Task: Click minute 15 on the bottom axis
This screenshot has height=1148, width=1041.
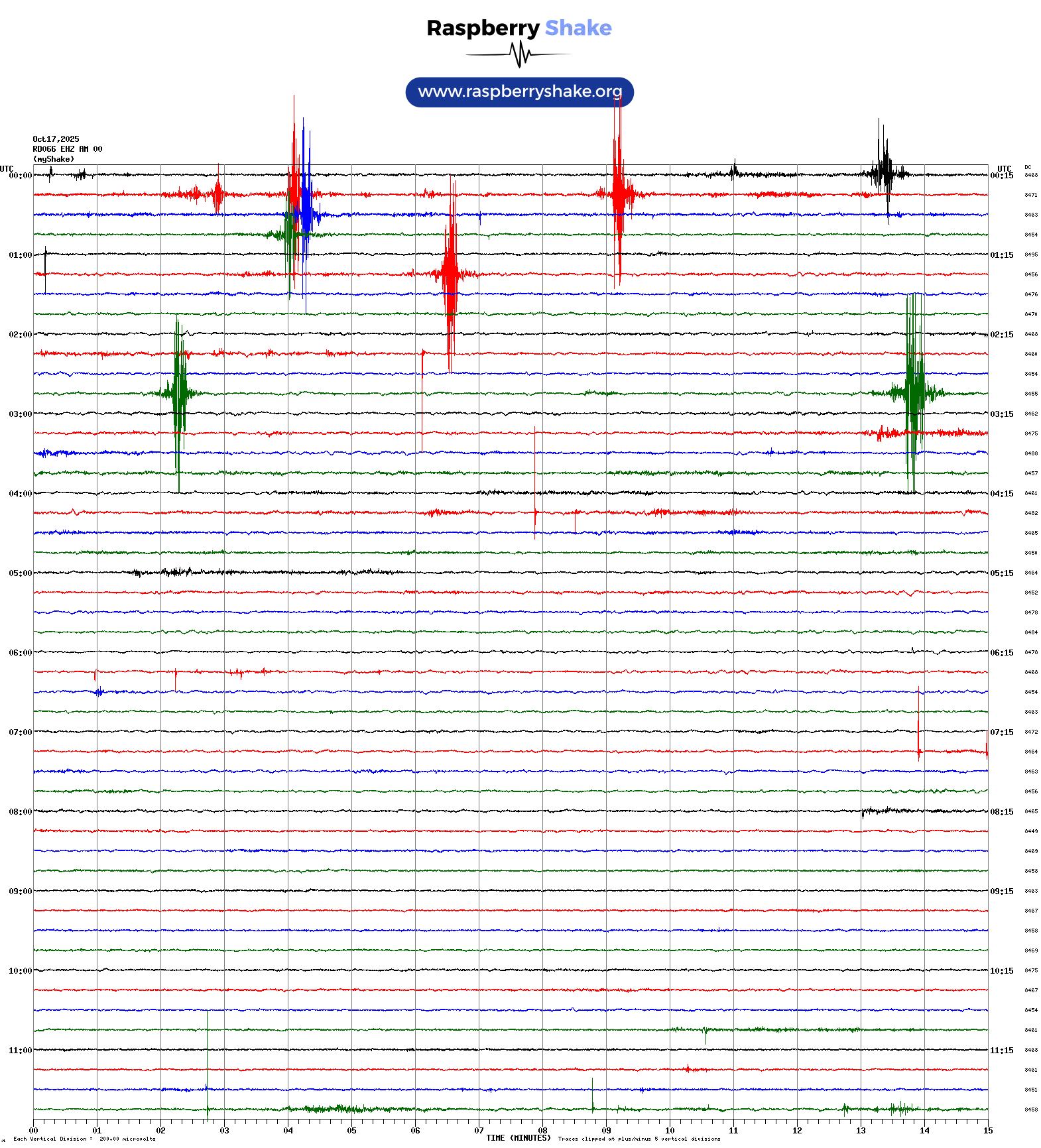Action: pyautogui.click(x=987, y=1131)
